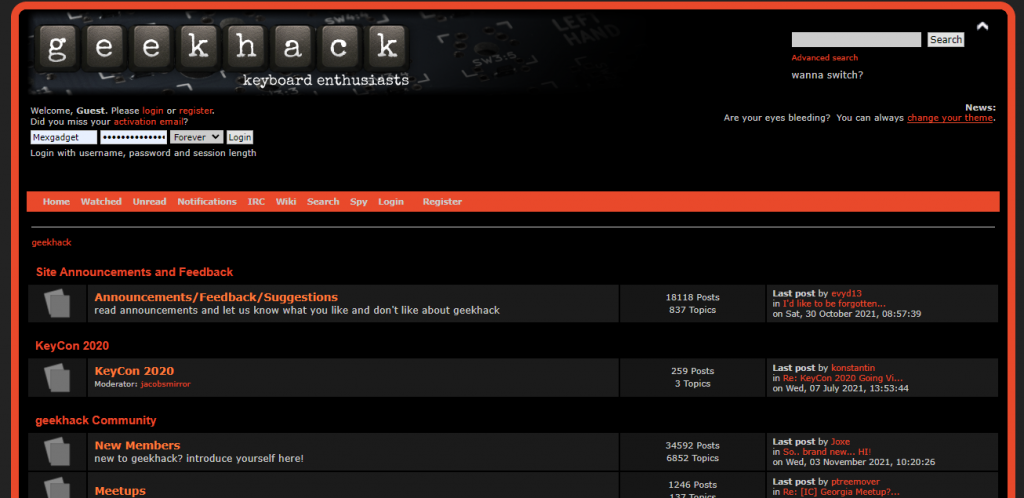Screen dimensions: 1024x498
Task: Open the New Members board
Action: tap(137, 445)
